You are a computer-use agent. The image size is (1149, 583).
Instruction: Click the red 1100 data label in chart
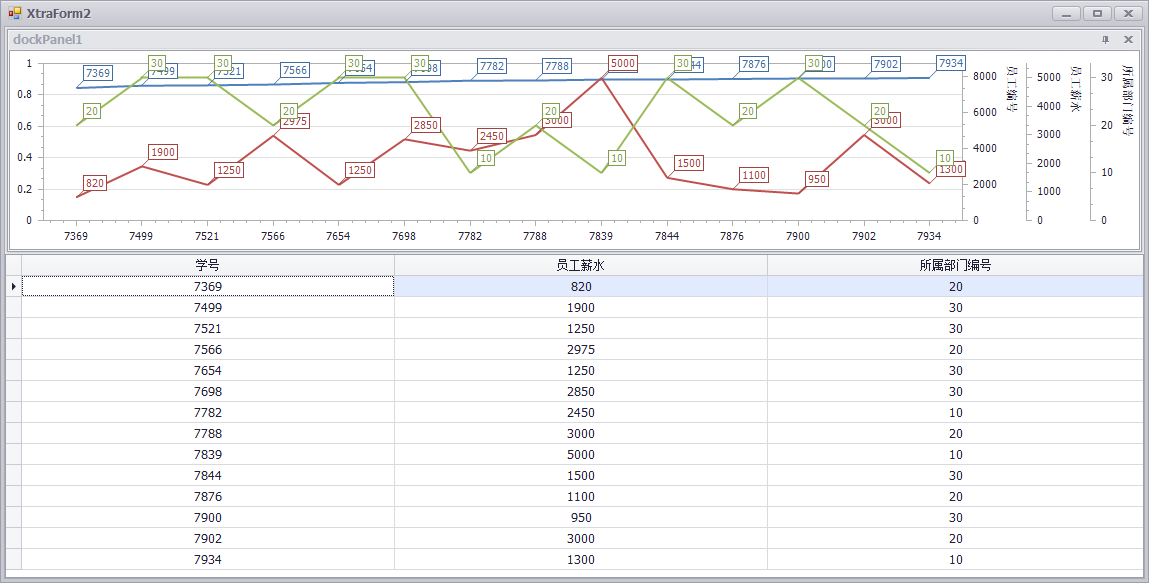[x=754, y=175]
